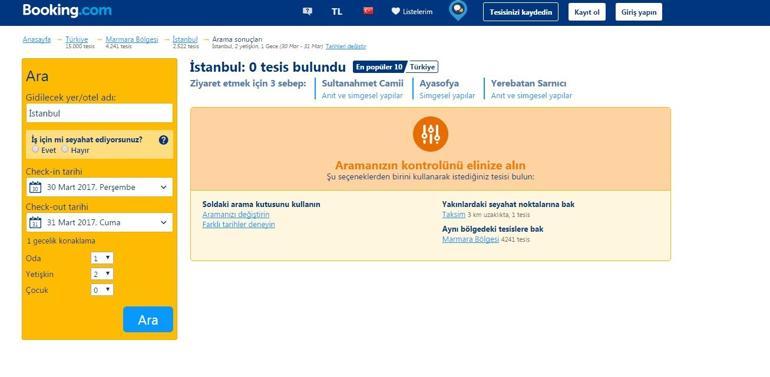Open the Yetişkin adults dropdown

coord(102,274)
